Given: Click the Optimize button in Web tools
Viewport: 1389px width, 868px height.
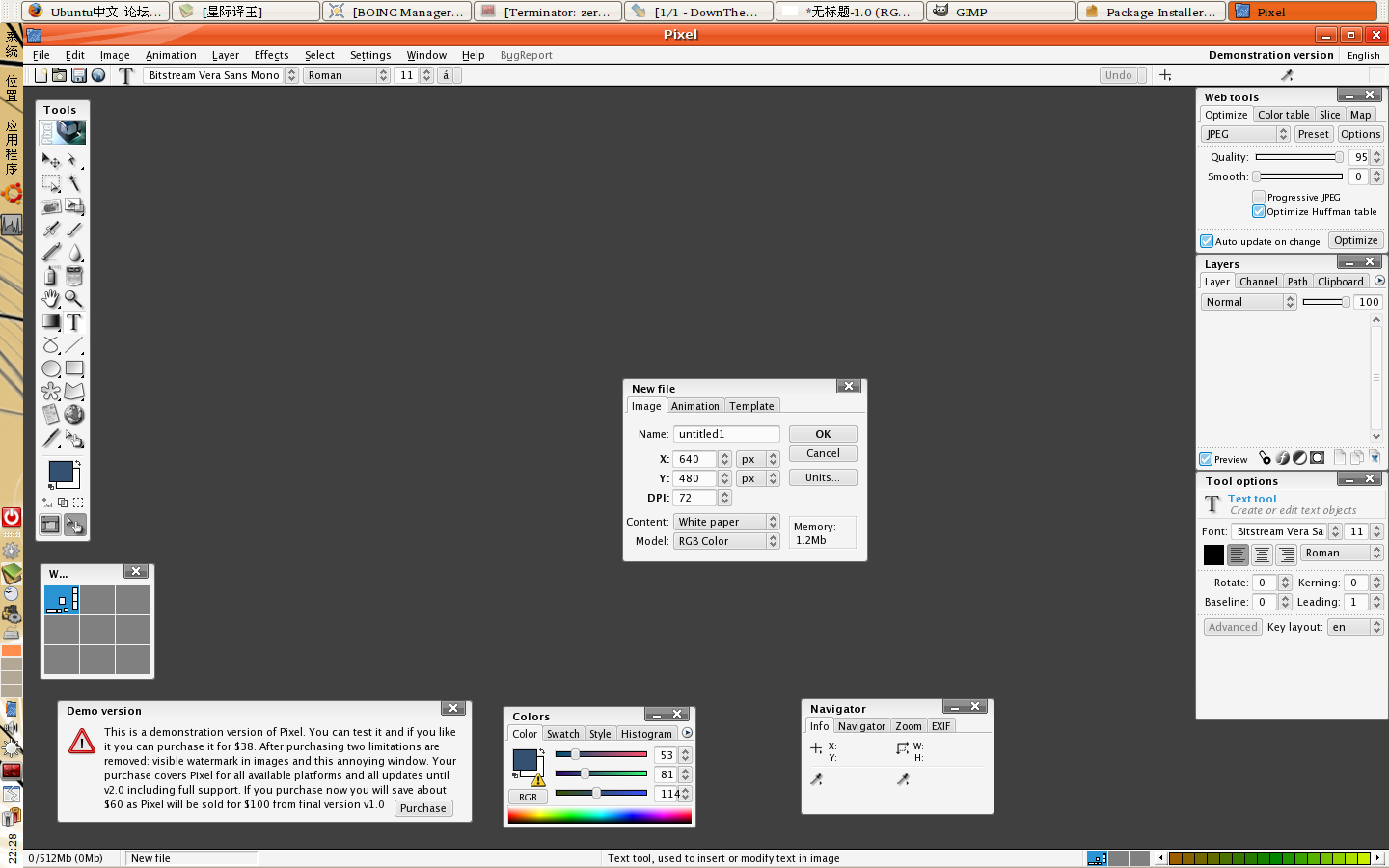Looking at the screenshot, I should coord(1356,240).
